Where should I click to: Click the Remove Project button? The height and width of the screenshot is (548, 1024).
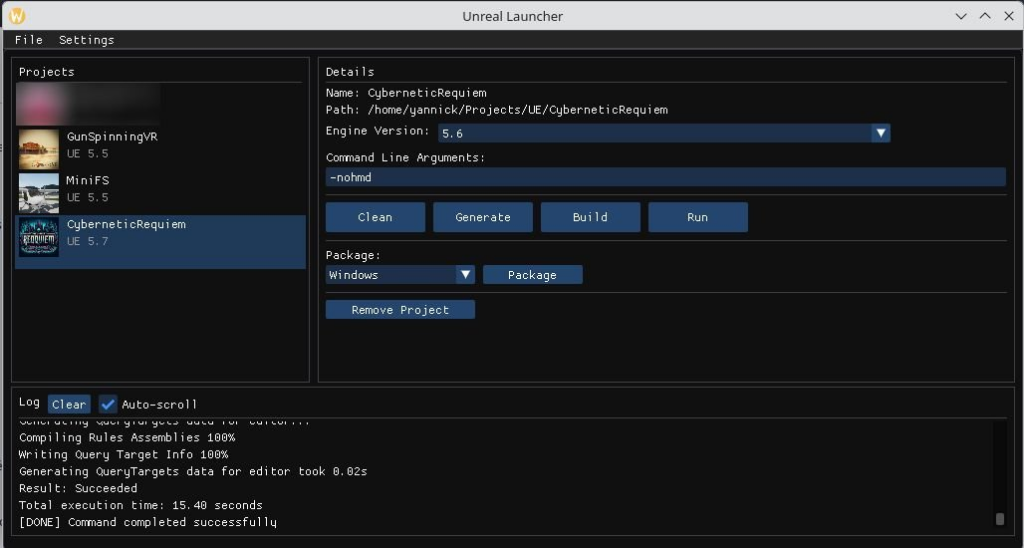point(400,310)
